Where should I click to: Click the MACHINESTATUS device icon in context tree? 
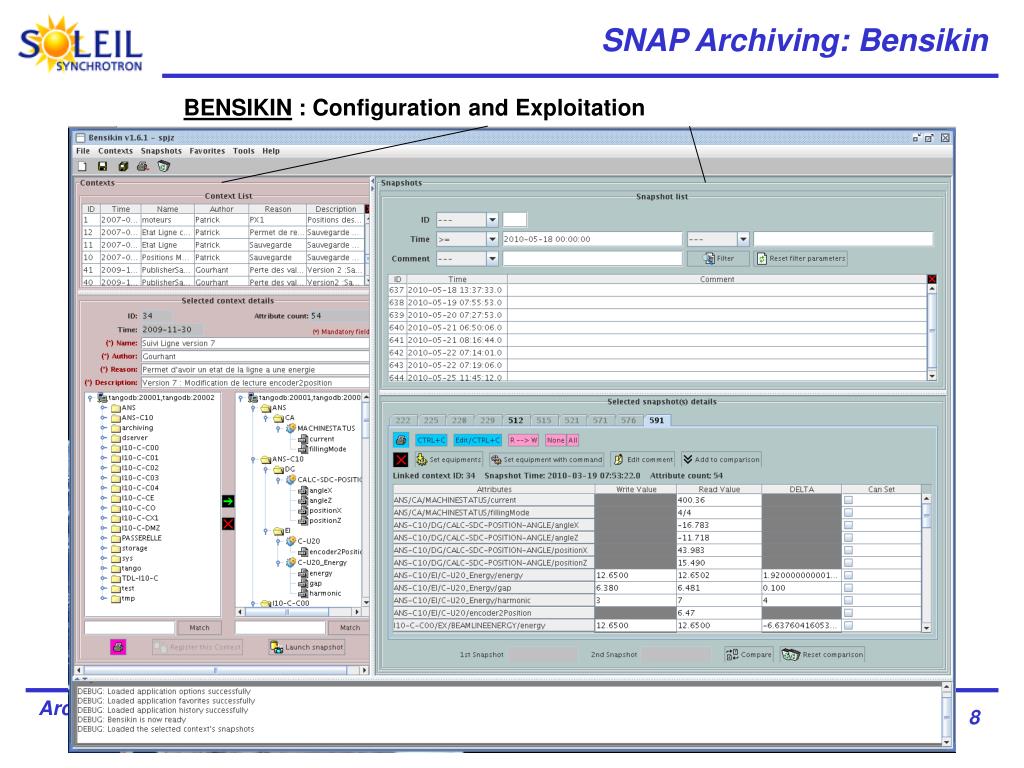click(291, 428)
